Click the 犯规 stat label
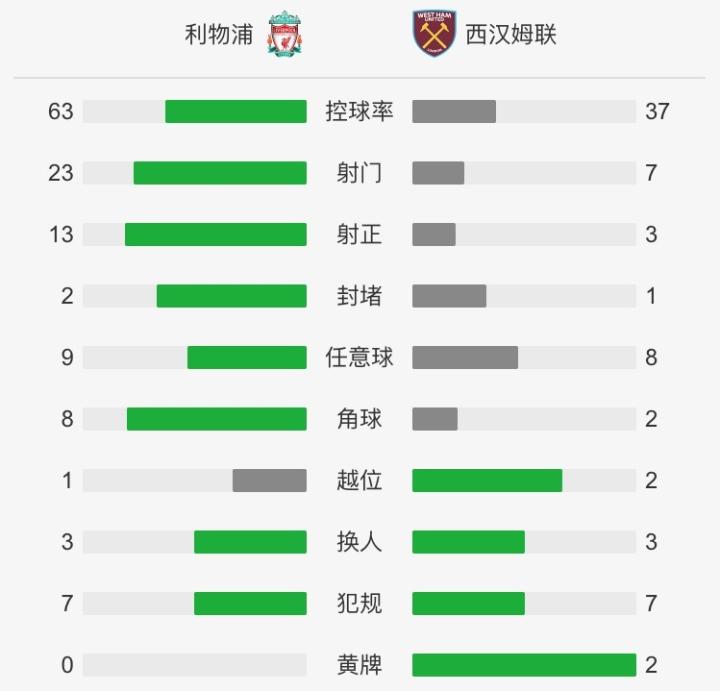Screen dimensions: 720x691 tap(359, 604)
